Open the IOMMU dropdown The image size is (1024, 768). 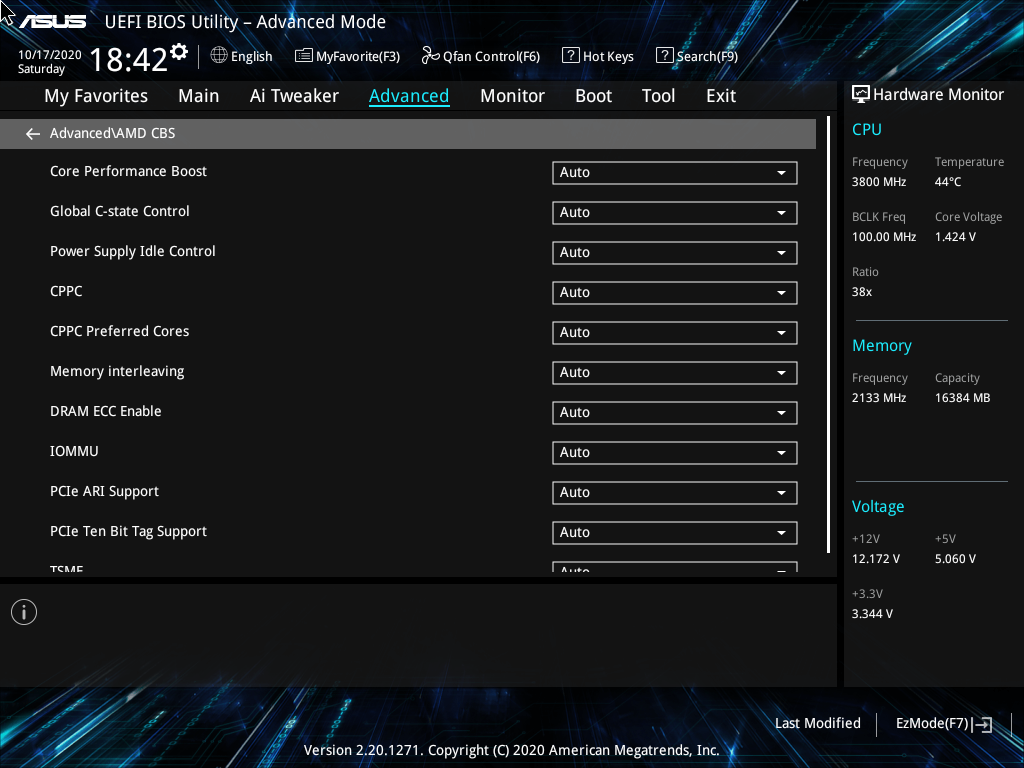click(x=675, y=453)
